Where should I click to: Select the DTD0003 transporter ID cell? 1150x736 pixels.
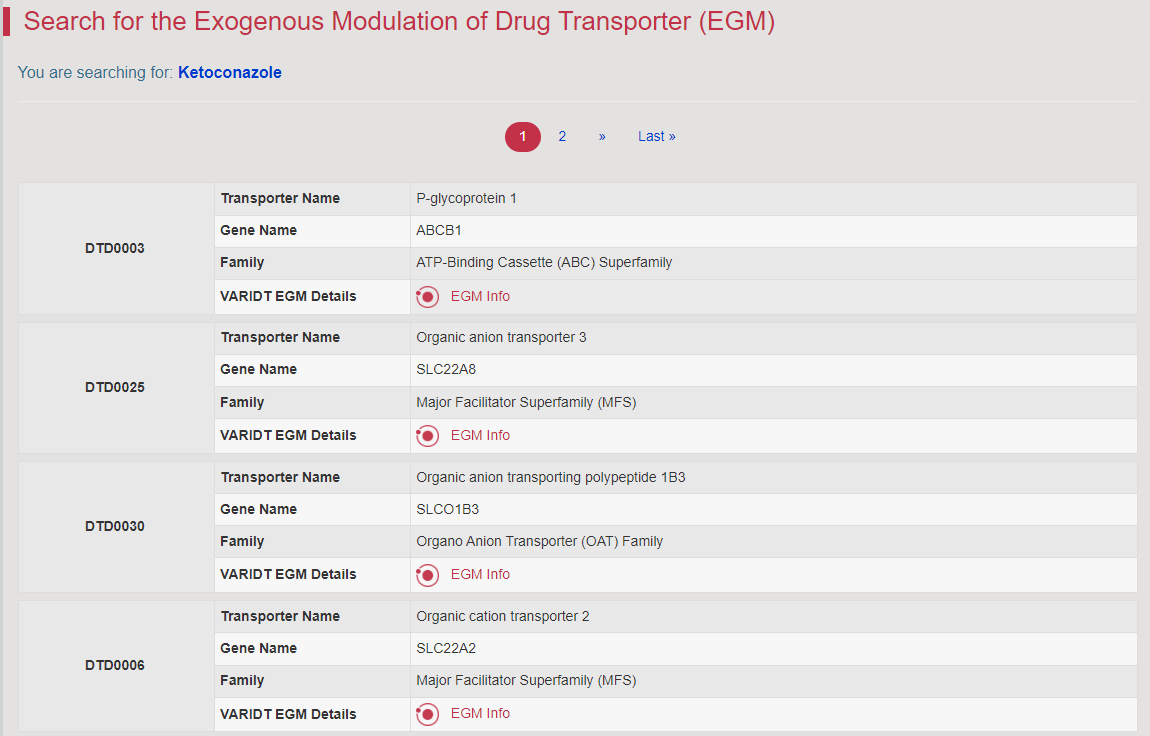coord(115,248)
